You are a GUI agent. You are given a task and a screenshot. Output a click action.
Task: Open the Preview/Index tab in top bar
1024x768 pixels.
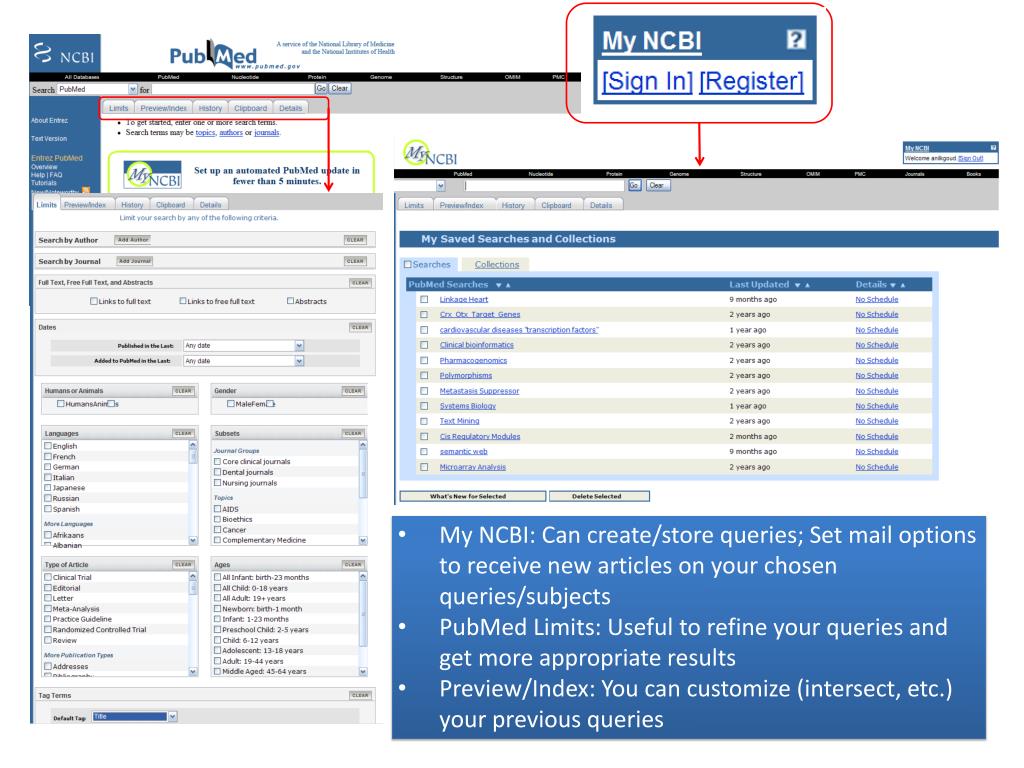pos(163,108)
